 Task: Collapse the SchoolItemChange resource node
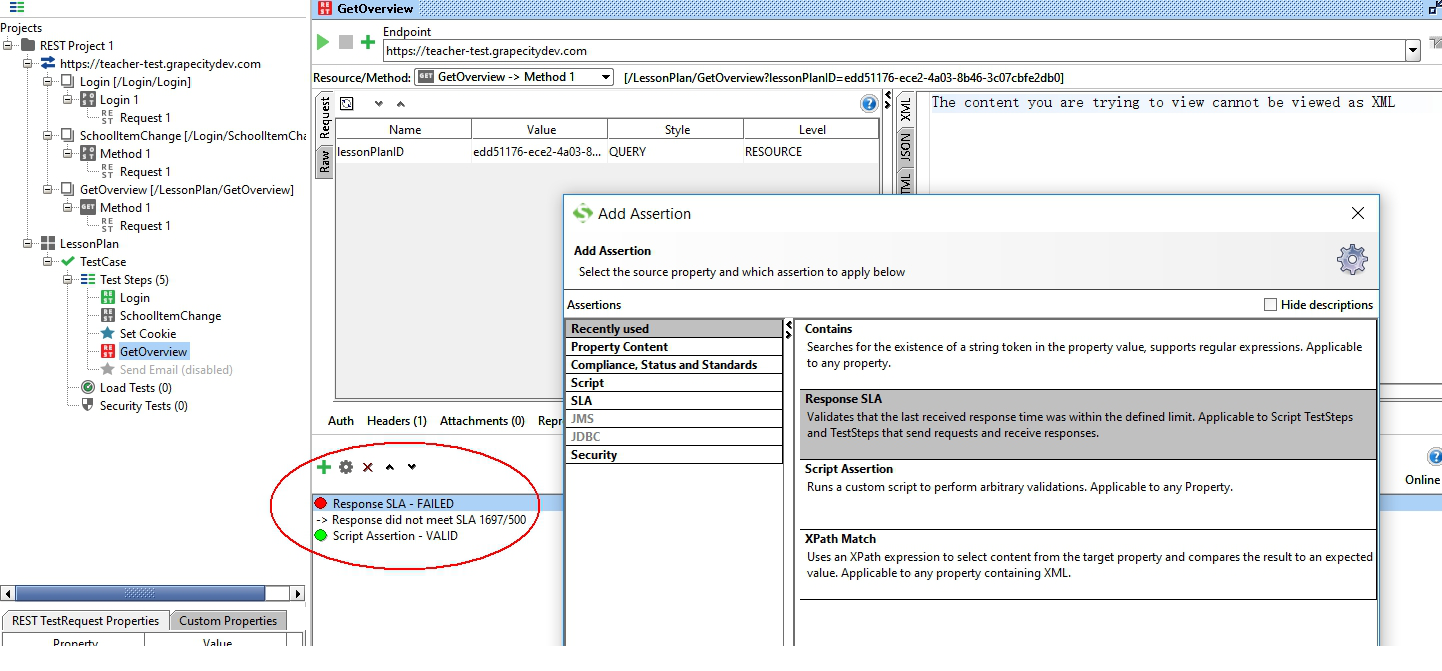pyautogui.click(x=48, y=135)
